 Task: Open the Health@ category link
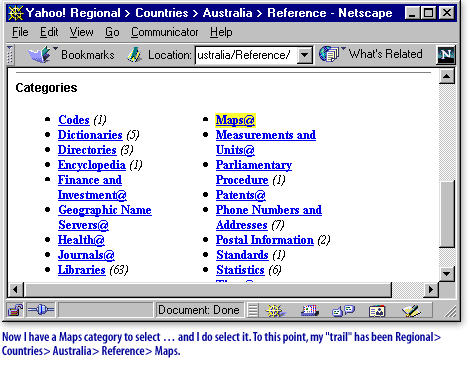coord(81,240)
